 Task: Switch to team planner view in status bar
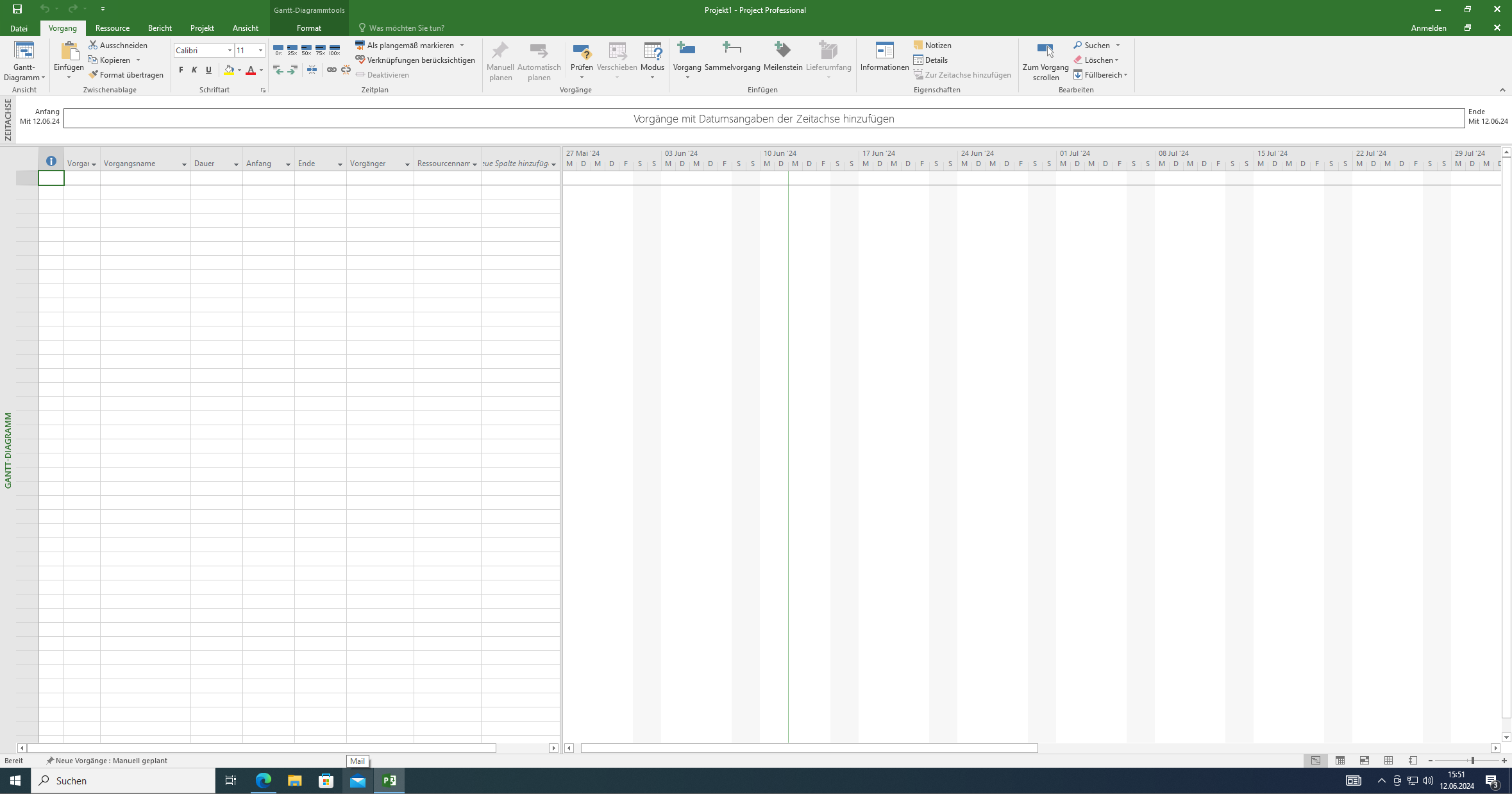[x=1365, y=761]
